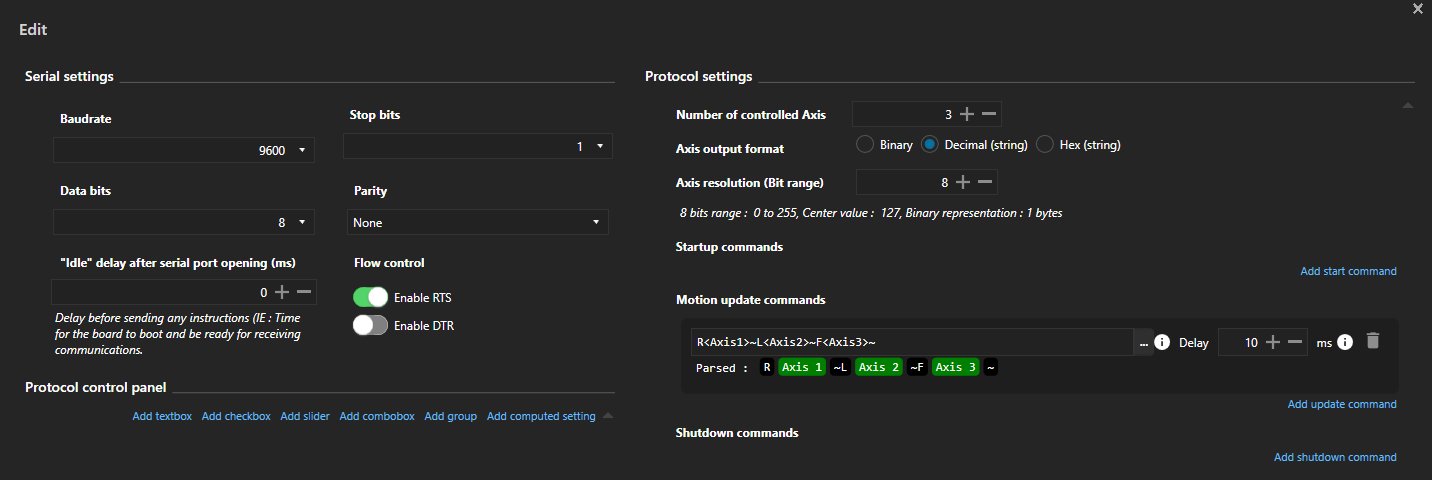The height and width of the screenshot is (480, 1432).
Task: Click Add combobox link
Action: pos(377,416)
